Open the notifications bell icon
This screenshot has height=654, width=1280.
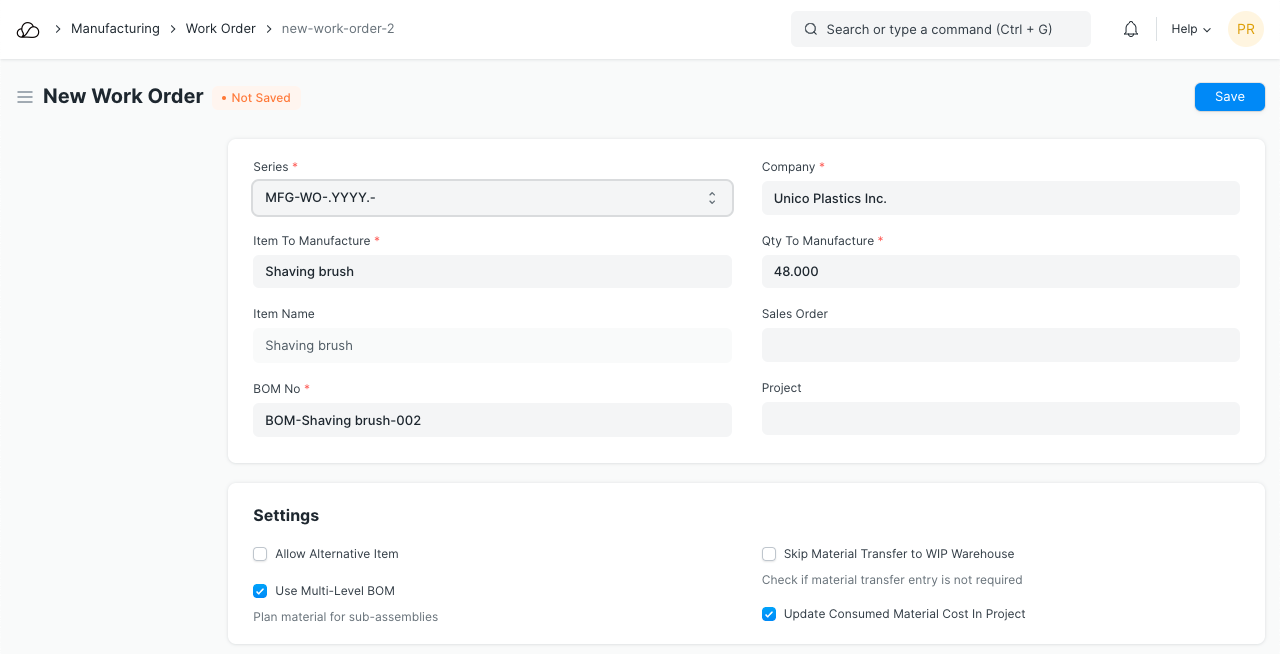[x=1131, y=30]
